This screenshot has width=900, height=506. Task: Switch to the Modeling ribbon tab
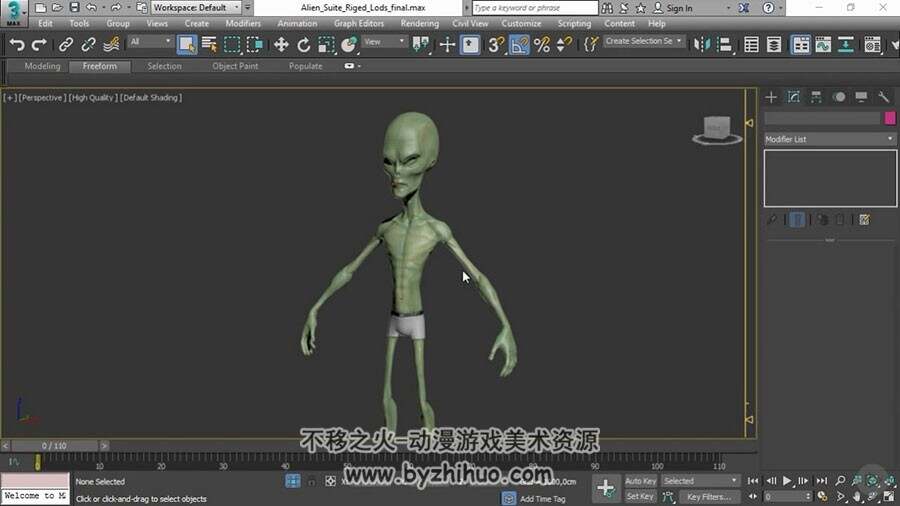(42, 66)
